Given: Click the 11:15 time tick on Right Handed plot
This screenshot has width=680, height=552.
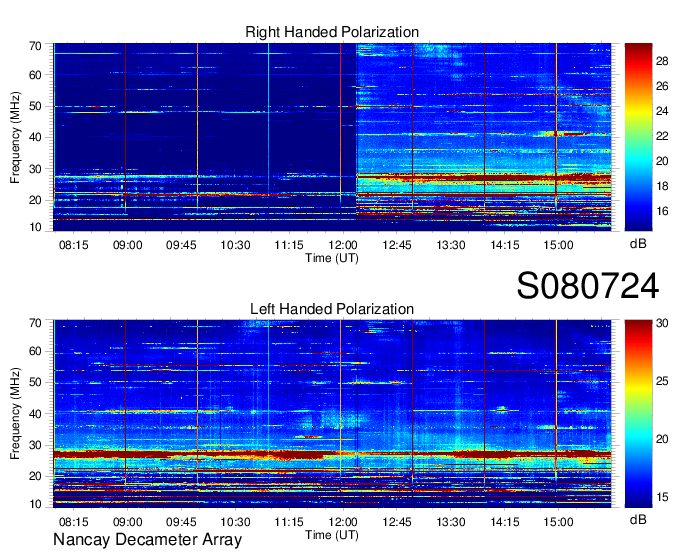Looking at the screenshot, I should coord(289,245).
